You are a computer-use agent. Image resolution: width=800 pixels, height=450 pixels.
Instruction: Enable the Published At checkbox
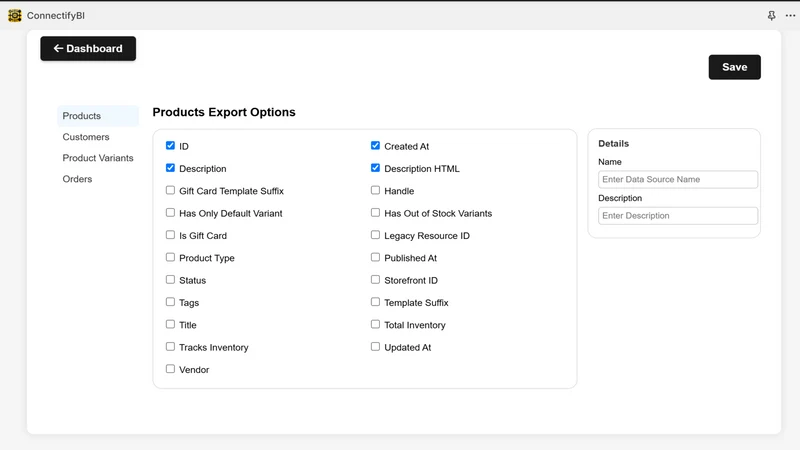376,257
